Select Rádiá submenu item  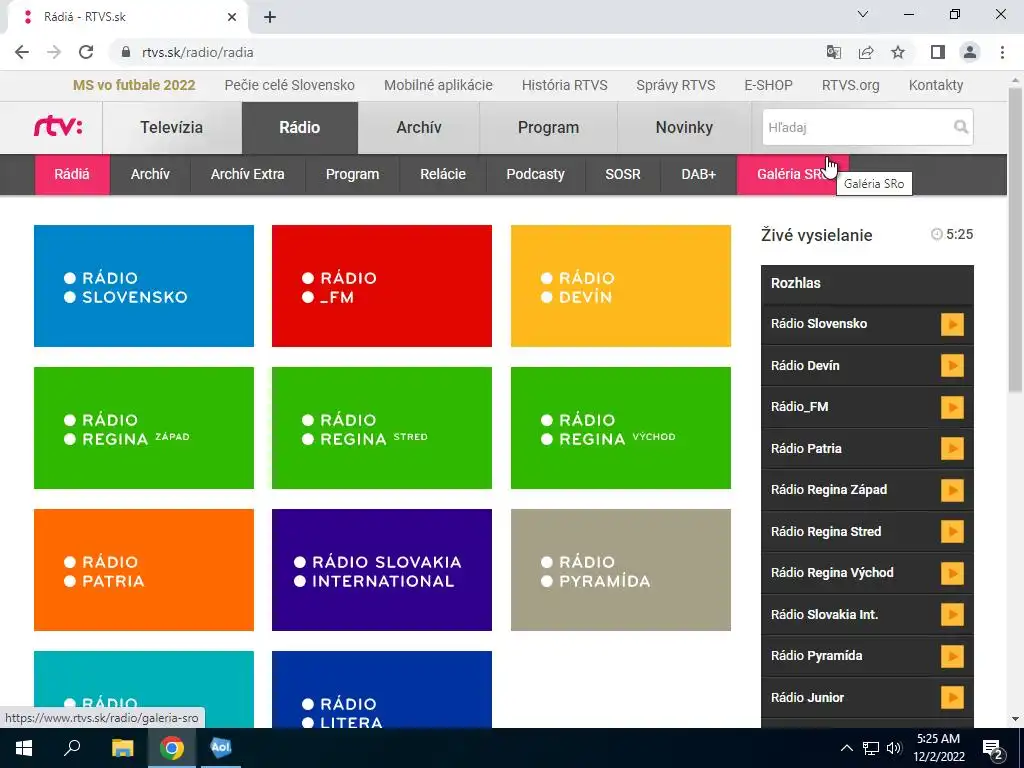click(x=72, y=174)
